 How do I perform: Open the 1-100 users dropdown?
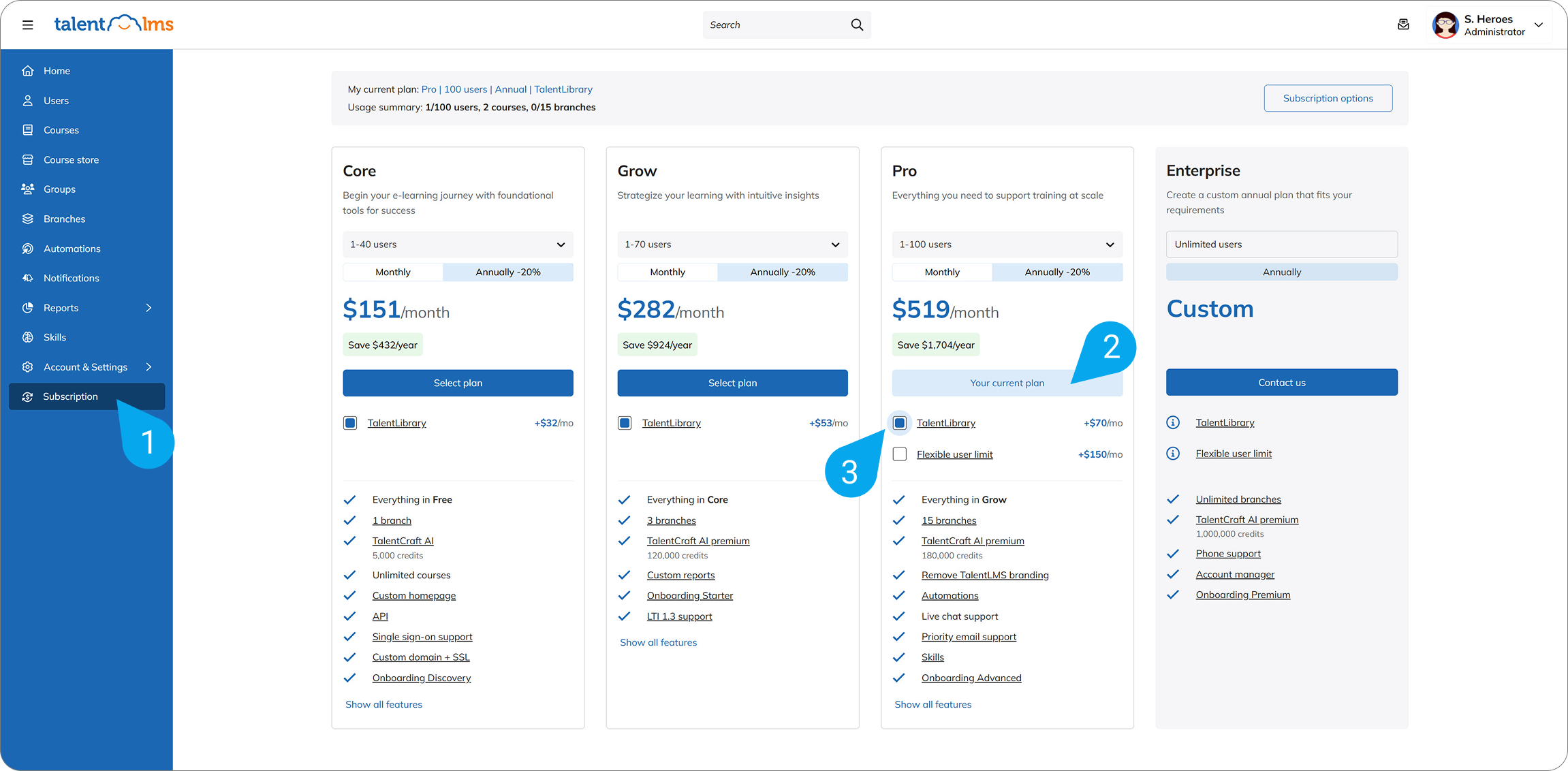[x=1007, y=245]
